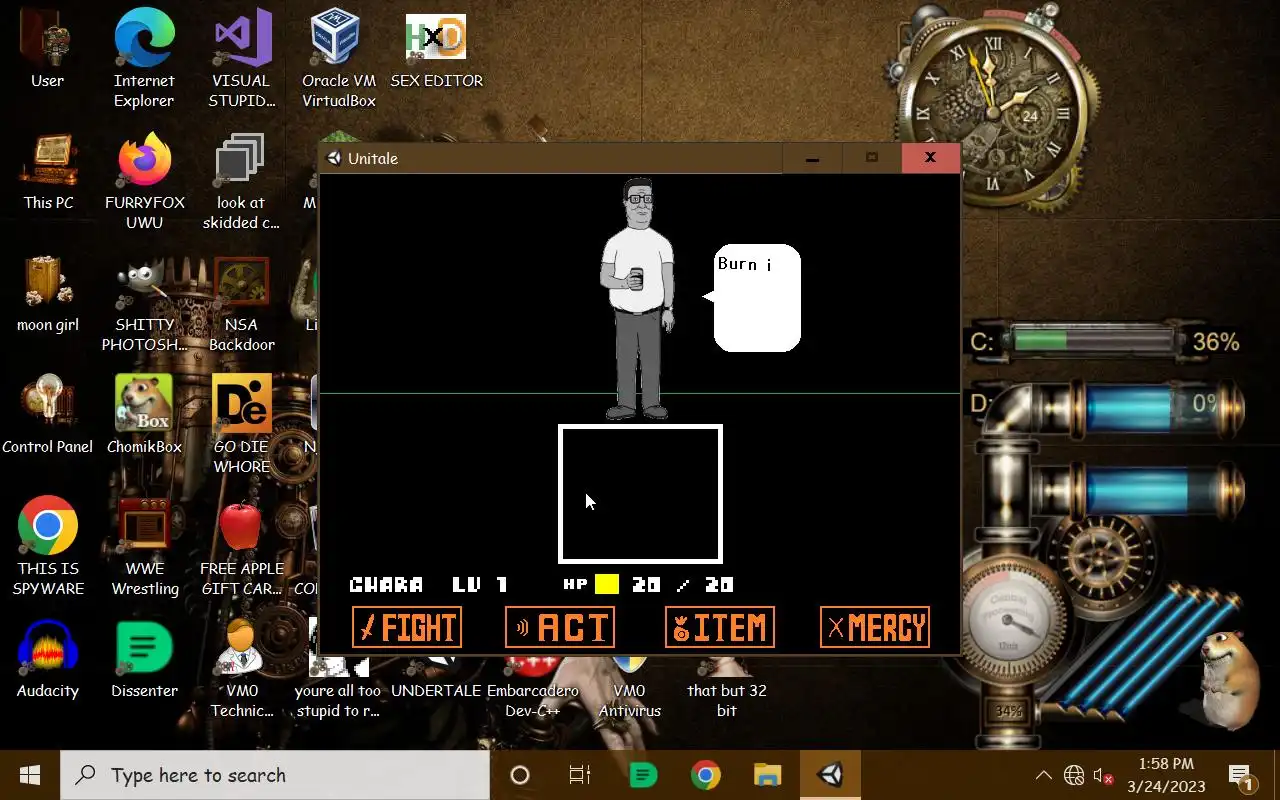This screenshot has height=800, width=1280.
Task: Select the GIMP mascot desktop icon
Action: coord(144,304)
